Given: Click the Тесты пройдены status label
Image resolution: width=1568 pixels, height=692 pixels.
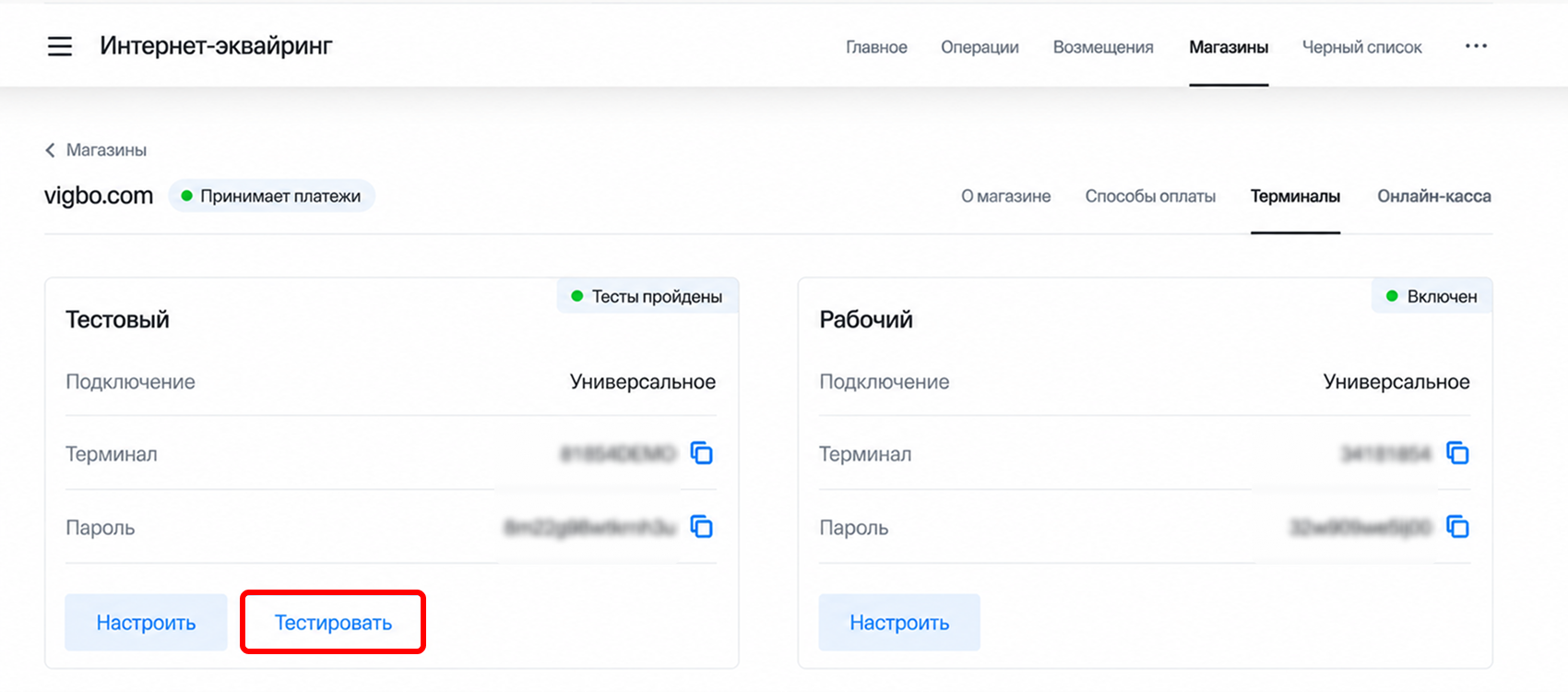Looking at the screenshot, I should click(647, 296).
